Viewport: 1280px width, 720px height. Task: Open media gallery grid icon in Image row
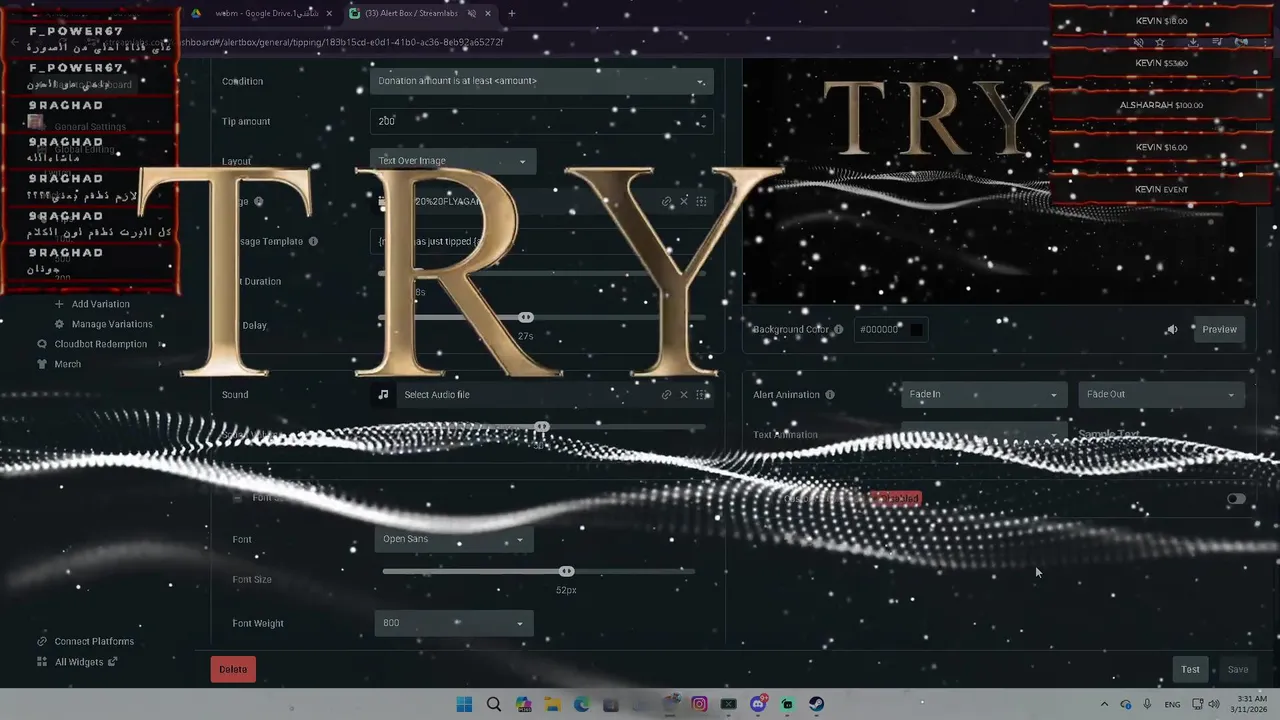coord(702,202)
